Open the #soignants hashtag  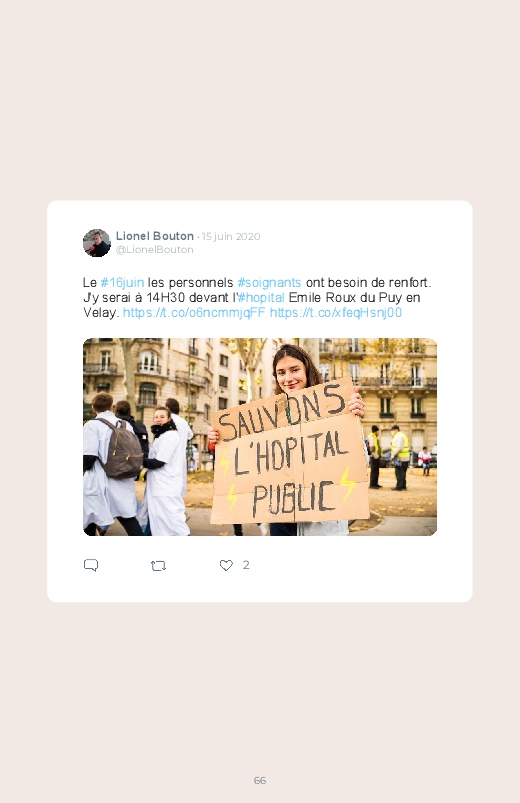click(x=269, y=283)
